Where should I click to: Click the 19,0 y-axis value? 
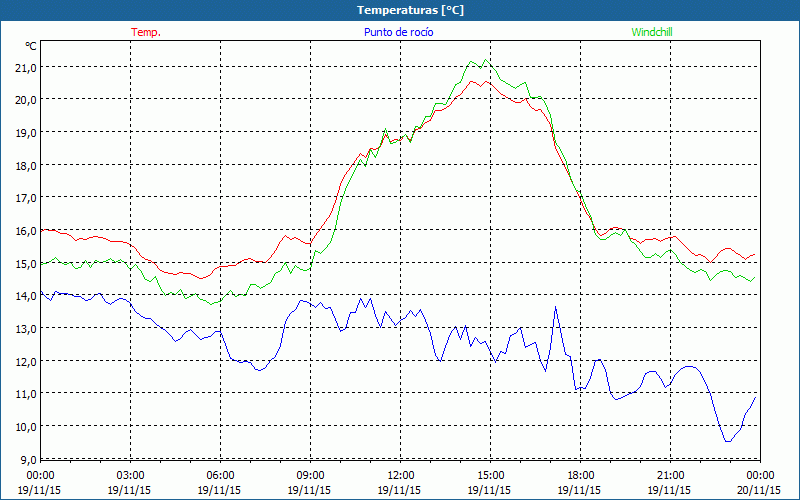26,133
